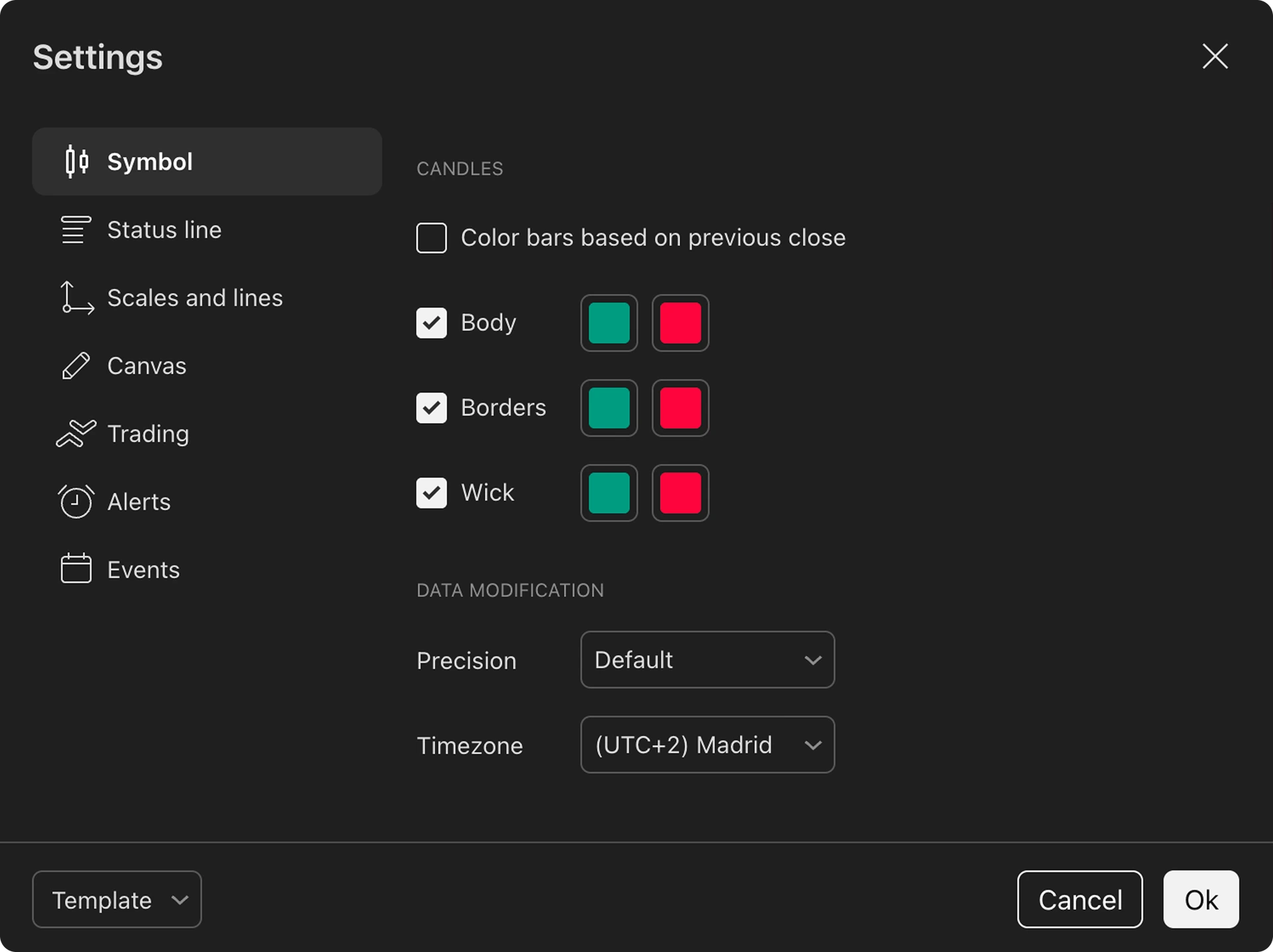Expand the Template dropdown menu
Image resolution: width=1273 pixels, height=952 pixels.
click(117, 900)
